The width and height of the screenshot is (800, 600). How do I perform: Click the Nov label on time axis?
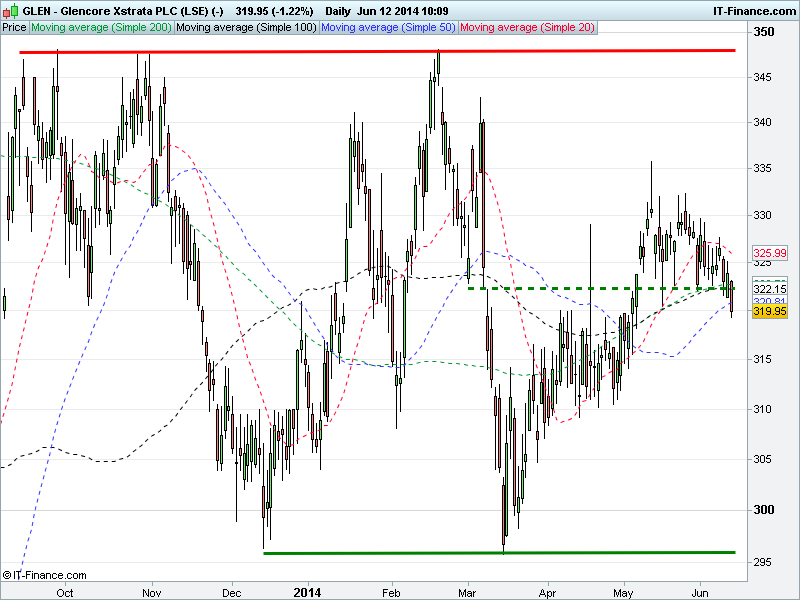pyautogui.click(x=152, y=591)
